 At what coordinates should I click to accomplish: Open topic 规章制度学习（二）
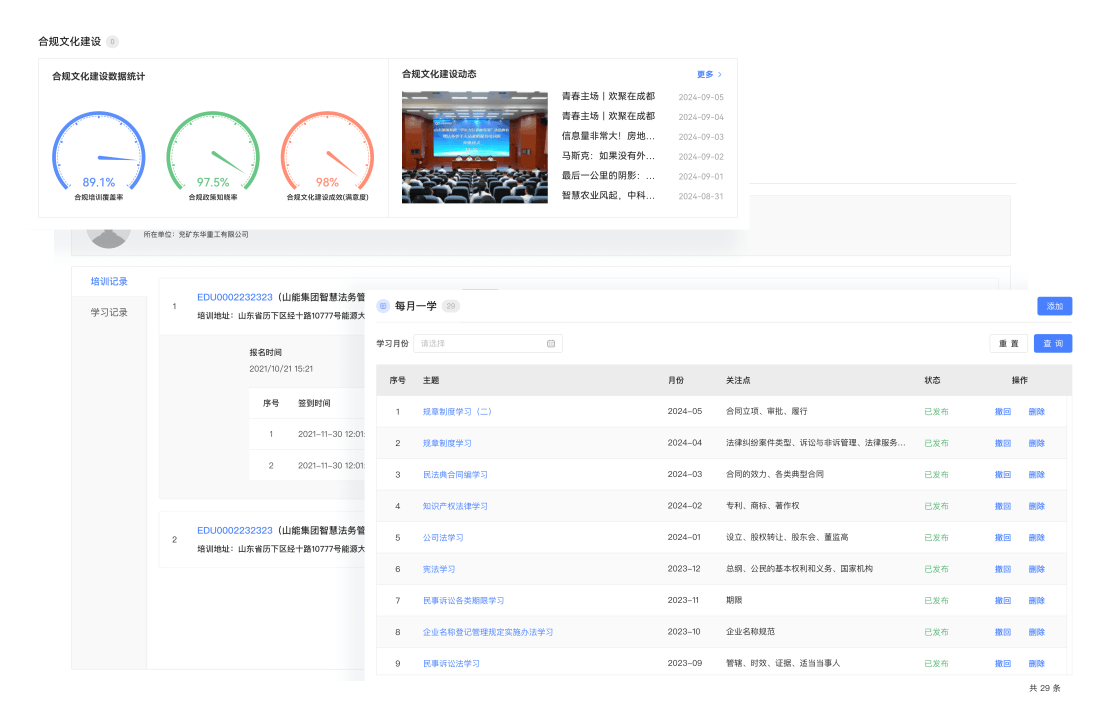[x=457, y=412]
